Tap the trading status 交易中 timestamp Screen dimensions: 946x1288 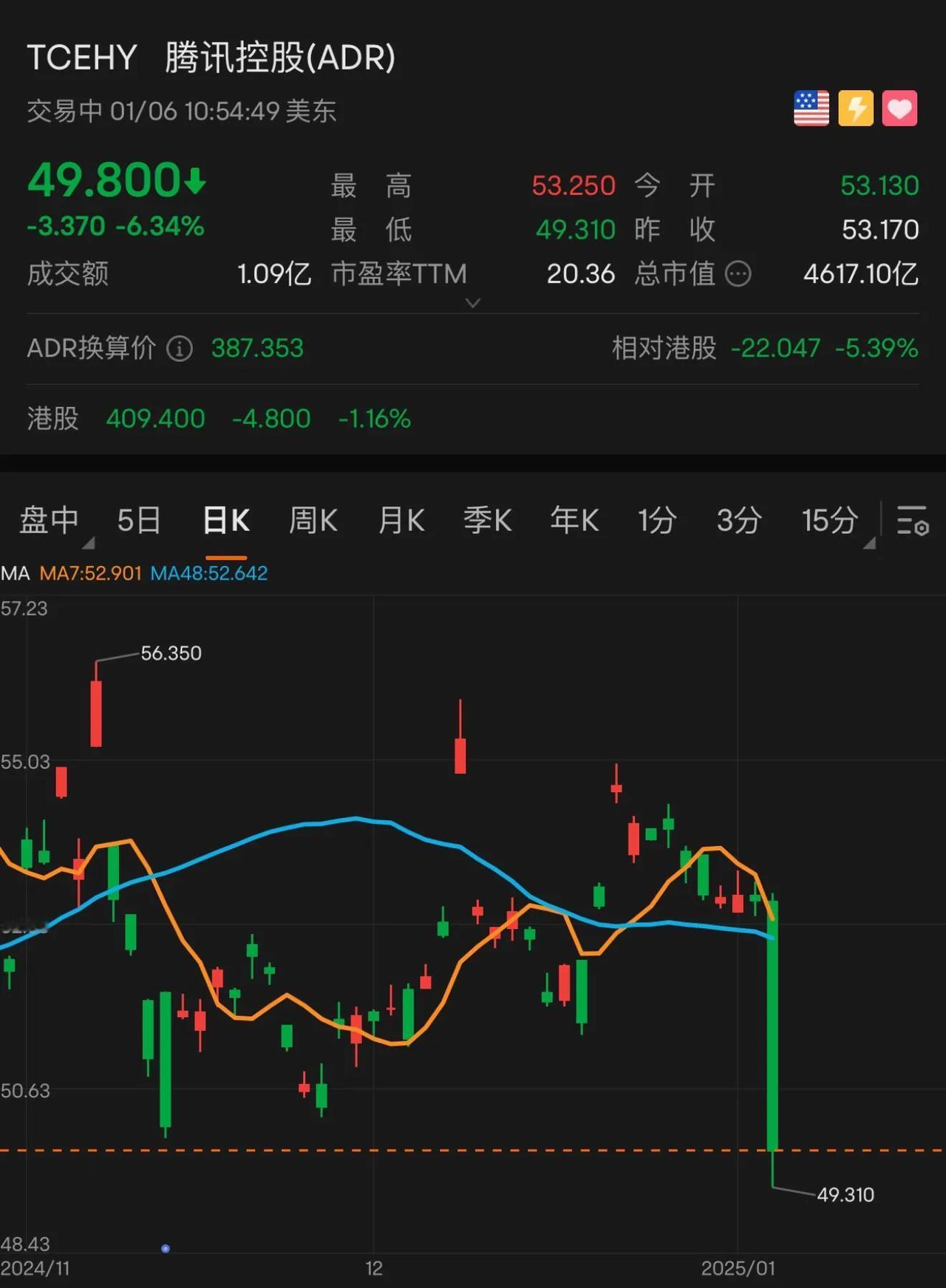[x=182, y=112]
